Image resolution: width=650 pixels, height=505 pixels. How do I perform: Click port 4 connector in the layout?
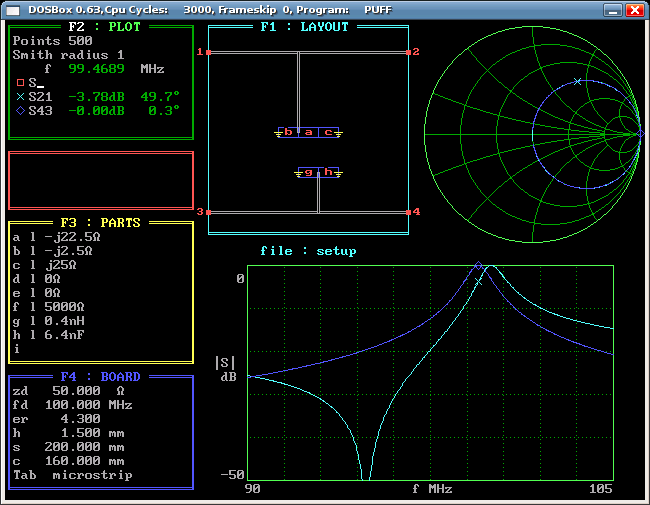coord(408,212)
